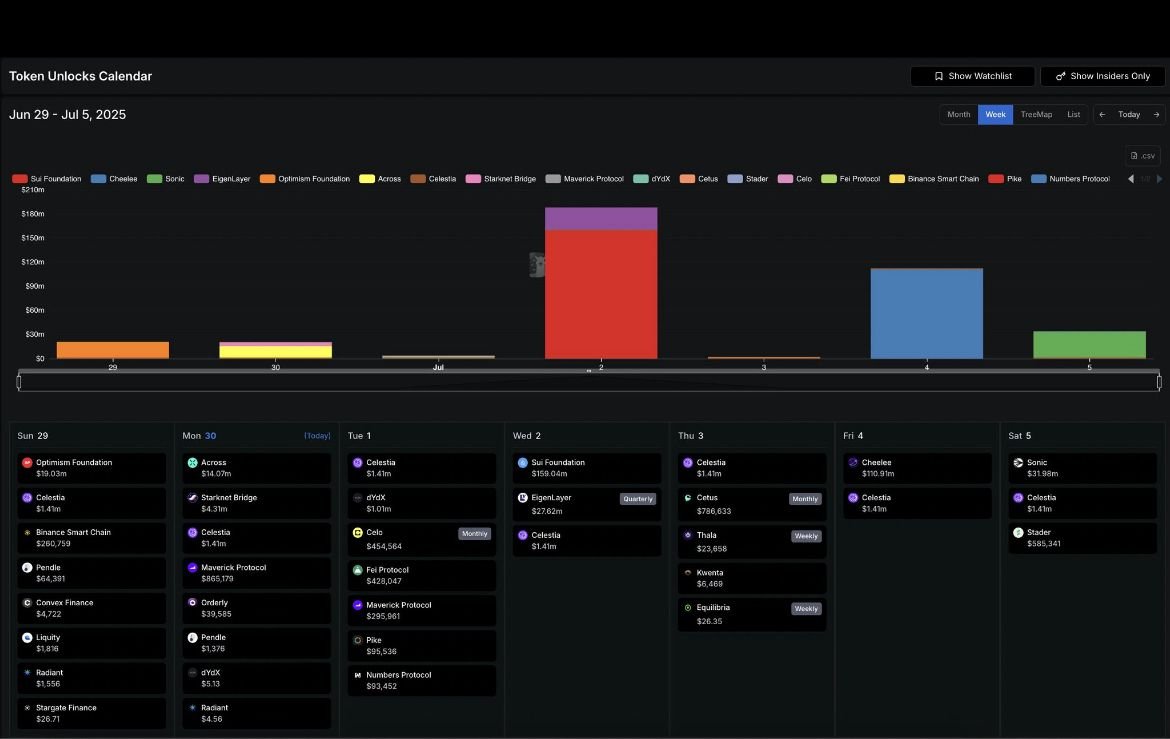The image size is (1170, 739).
Task: Click Numbers Protocol icon
Action: 357,676
